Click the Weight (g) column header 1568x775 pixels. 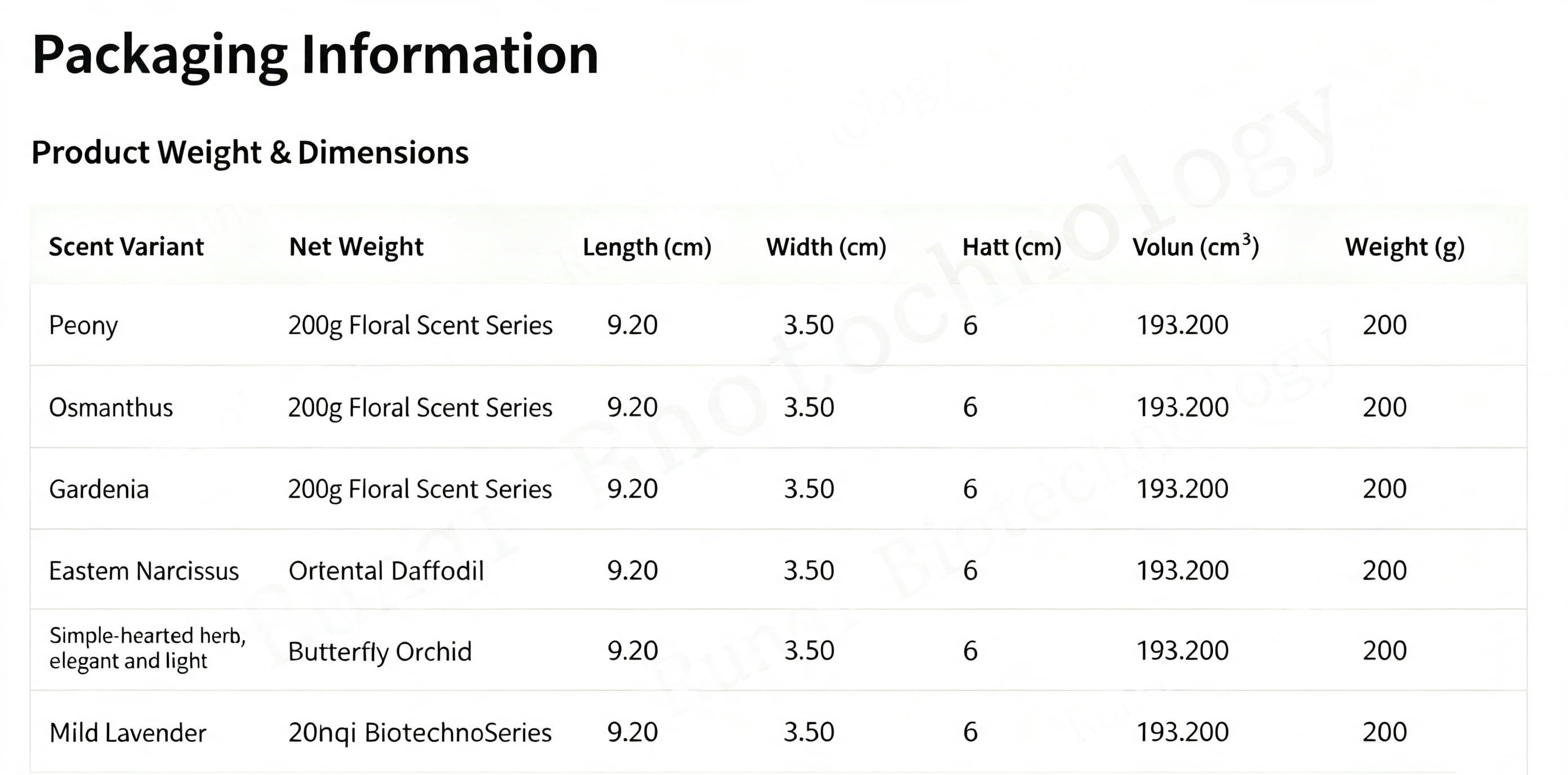1405,247
